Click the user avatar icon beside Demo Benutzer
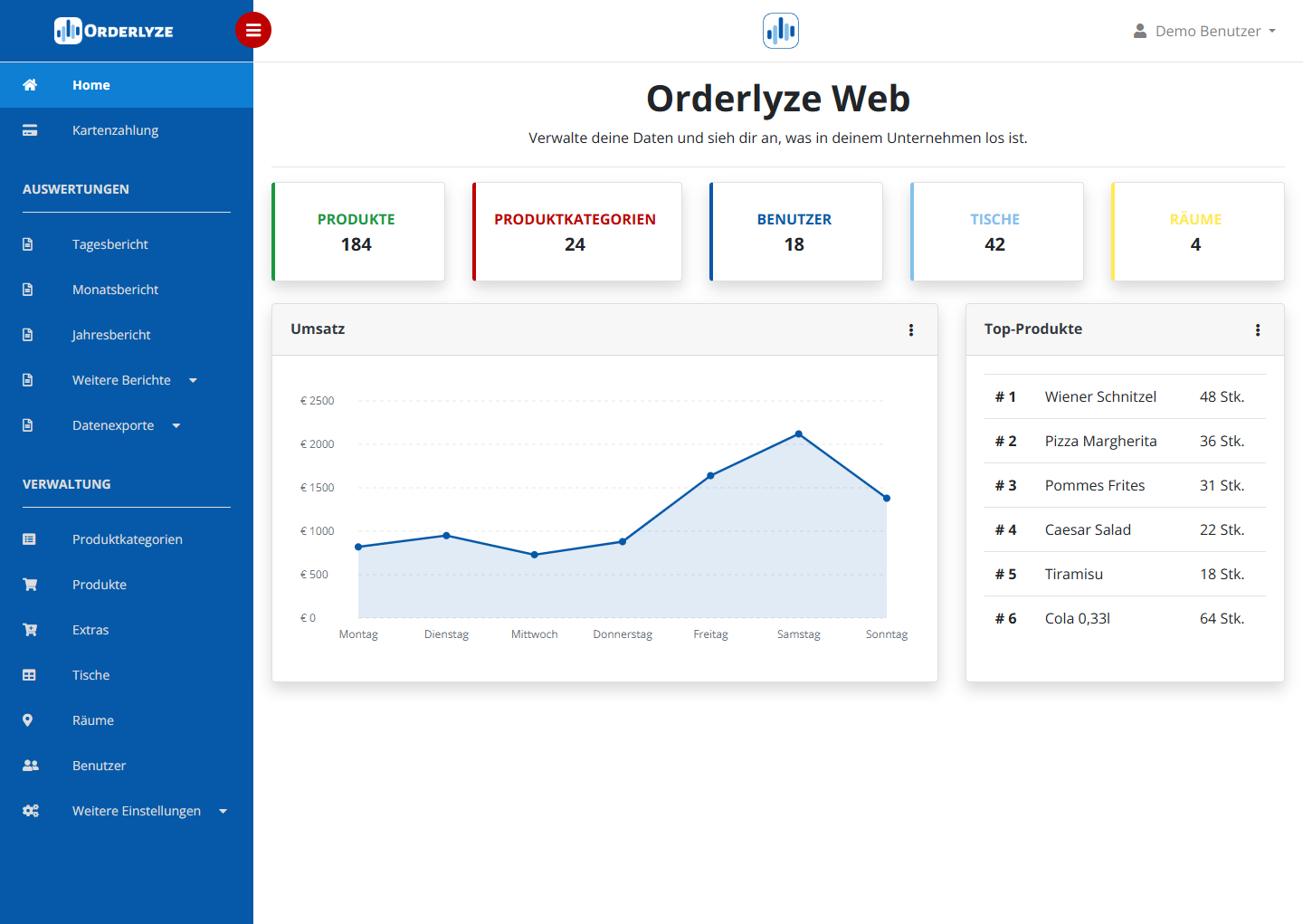The image size is (1303, 924). point(1140,31)
